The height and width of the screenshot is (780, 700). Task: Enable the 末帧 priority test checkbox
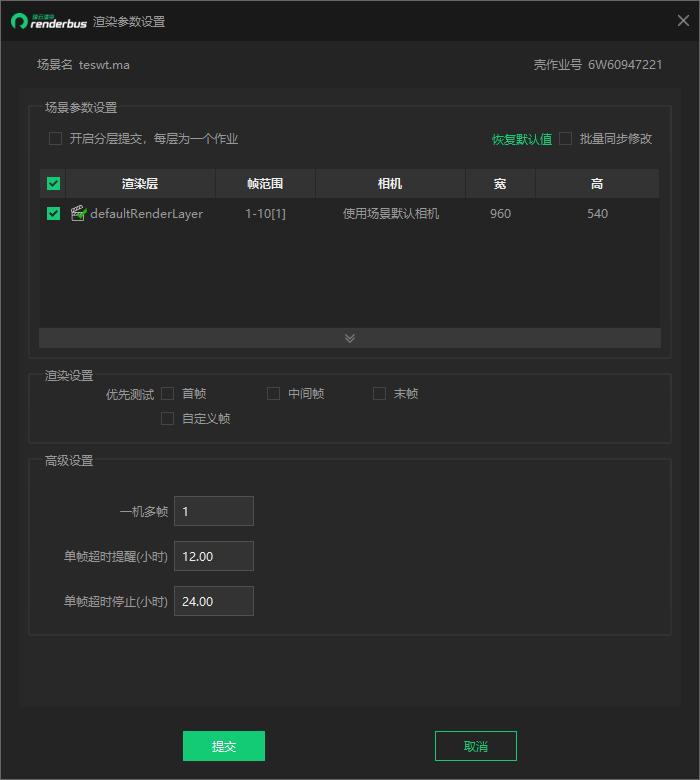click(379, 393)
